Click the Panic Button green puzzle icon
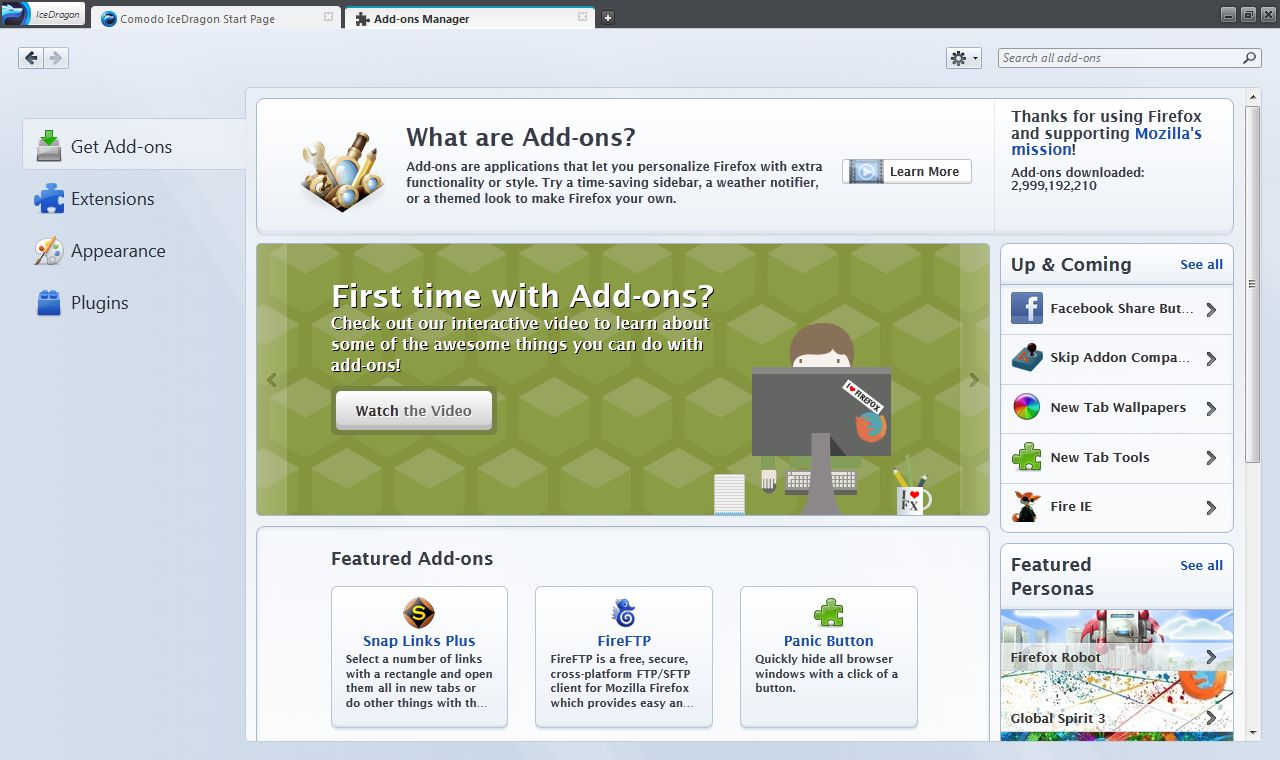 point(829,612)
